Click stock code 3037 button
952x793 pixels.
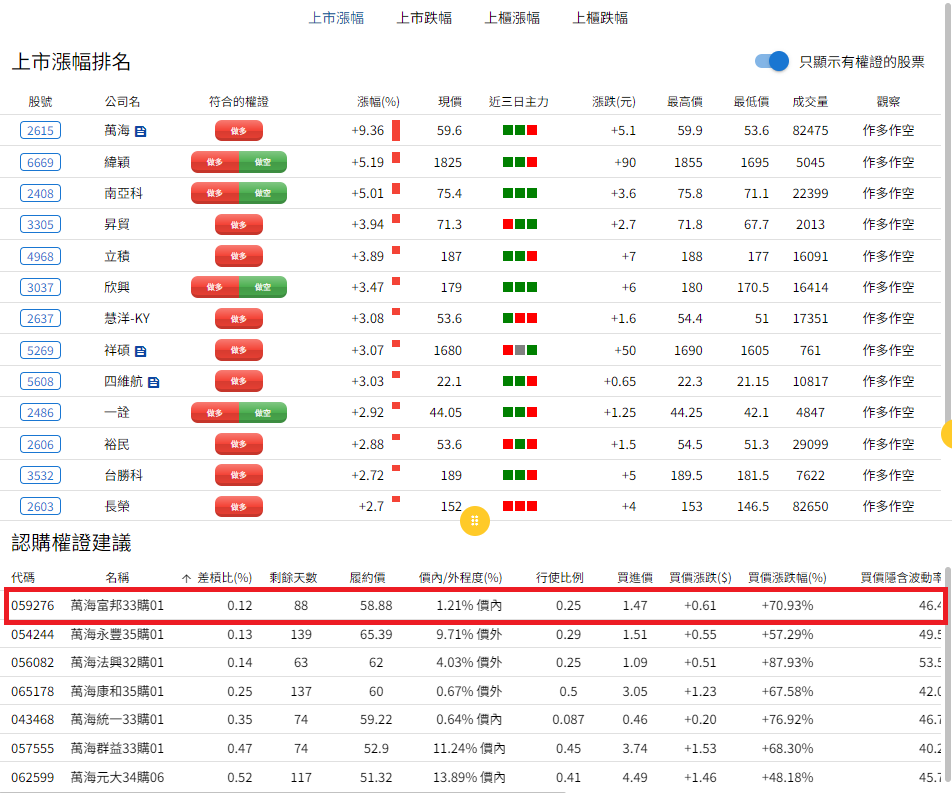(41, 287)
